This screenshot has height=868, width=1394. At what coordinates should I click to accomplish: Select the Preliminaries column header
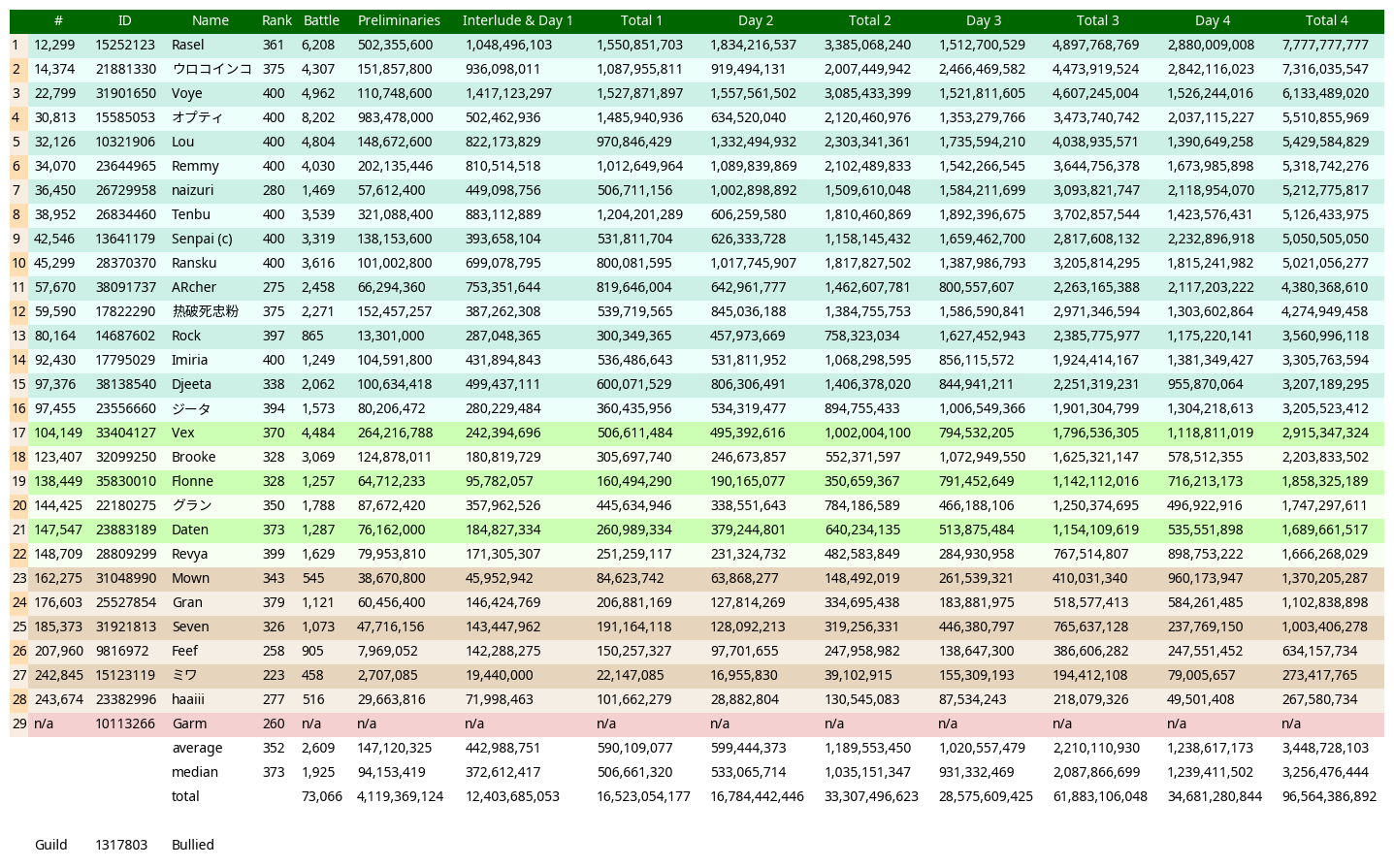click(399, 20)
